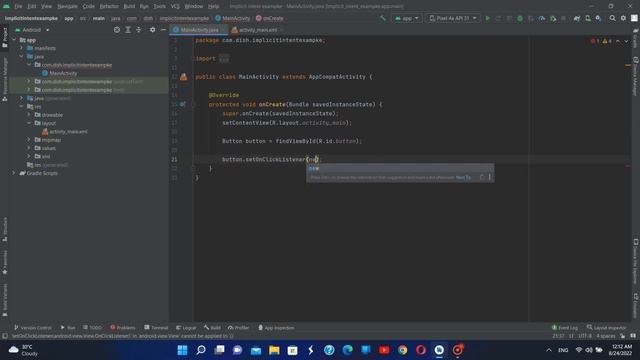Open the Event Log tool window
This screenshot has height=360, width=640.
[565, 327]
